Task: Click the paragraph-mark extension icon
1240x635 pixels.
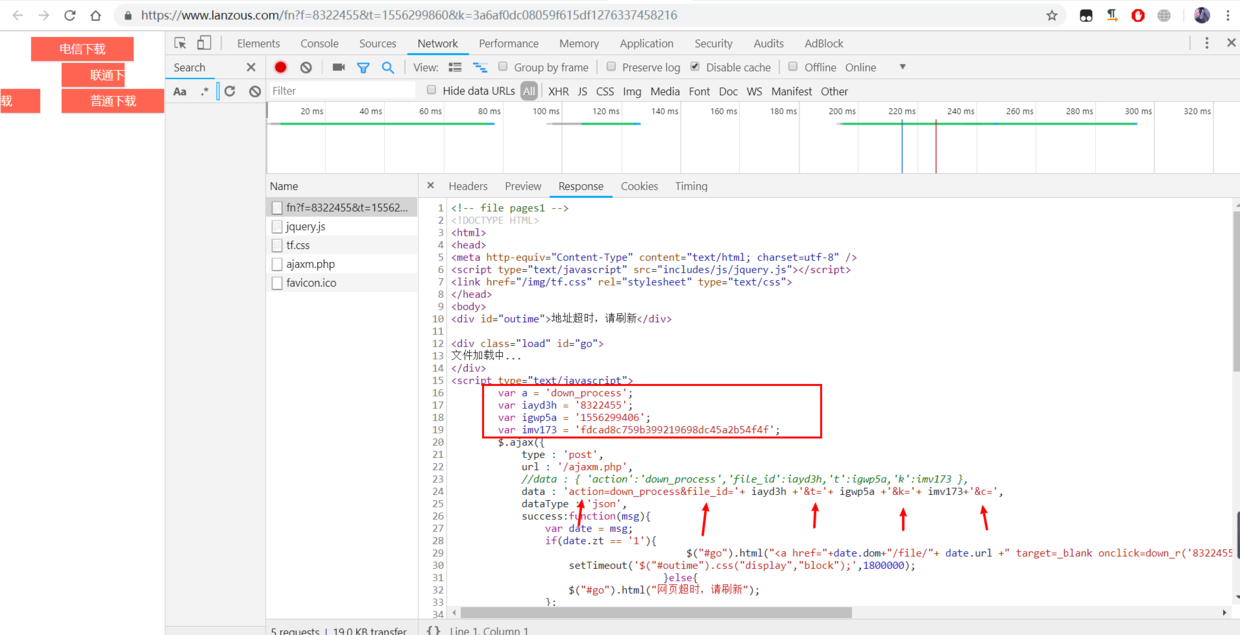Action: point(1112,15)
